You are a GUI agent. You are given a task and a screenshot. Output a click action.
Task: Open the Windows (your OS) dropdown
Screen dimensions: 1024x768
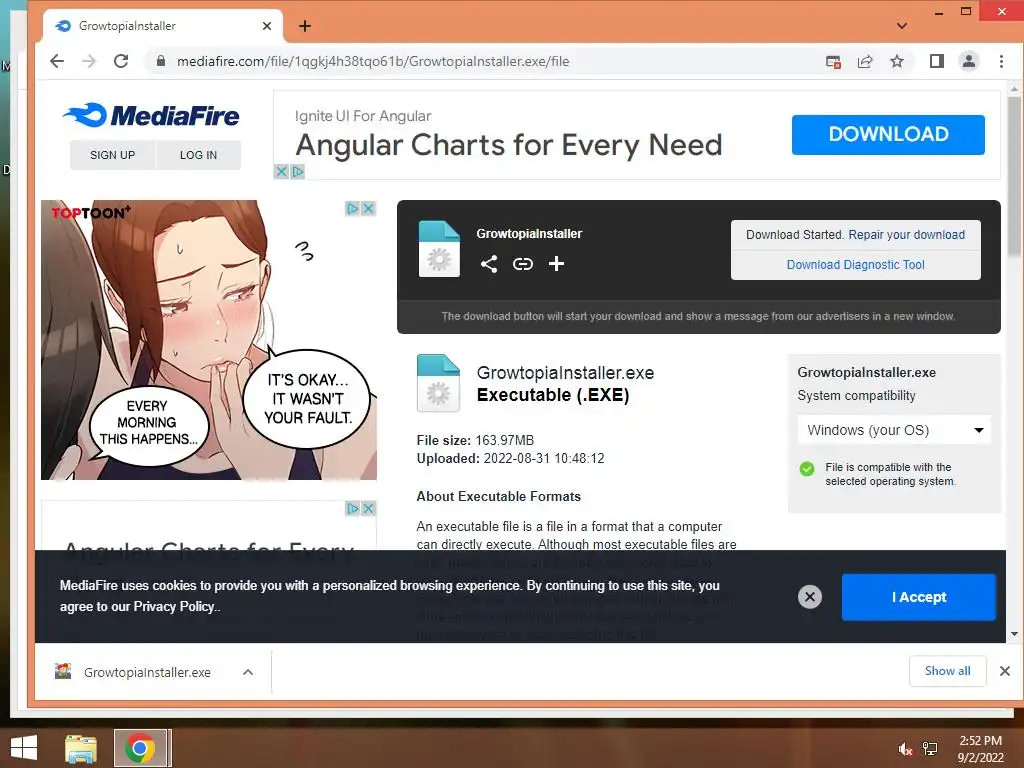click(894, 430)
